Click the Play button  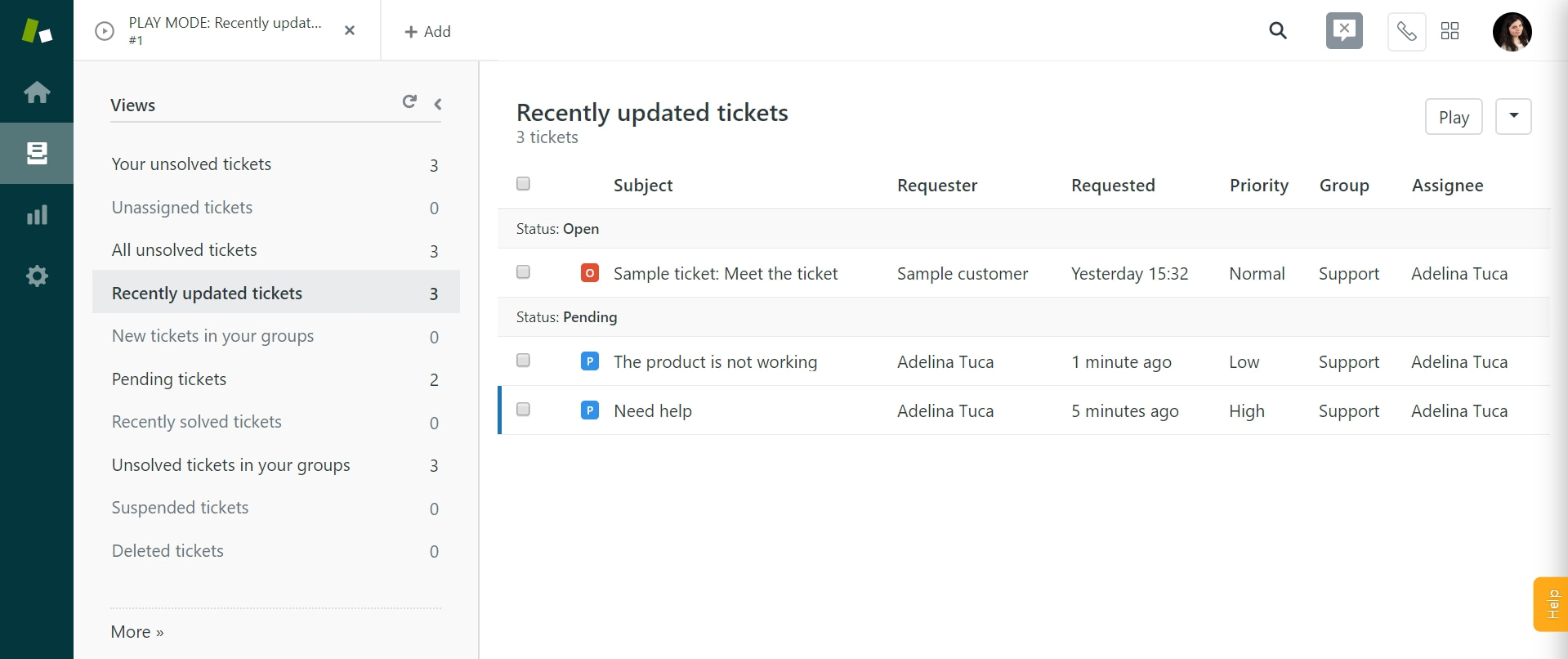click(x=1454, y=117)
